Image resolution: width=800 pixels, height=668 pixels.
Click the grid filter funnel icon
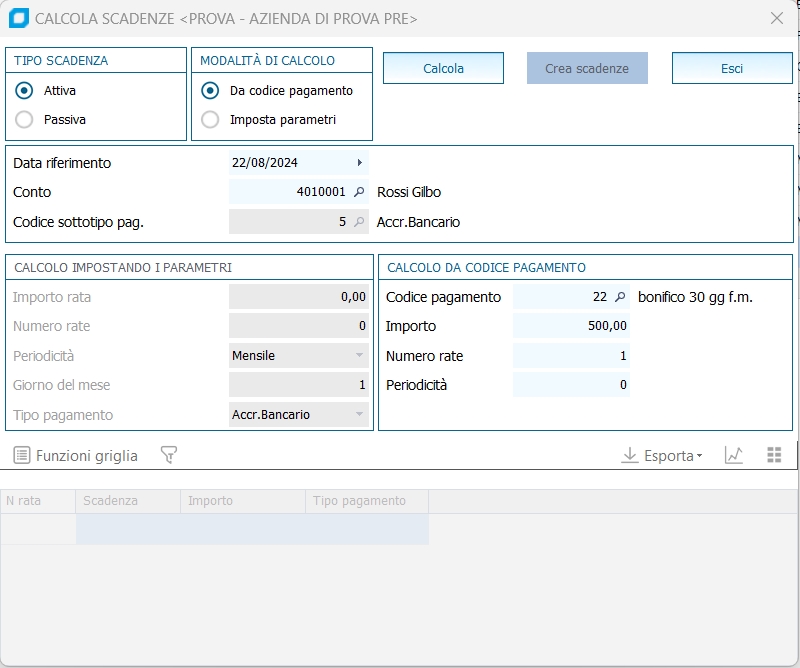169,456
